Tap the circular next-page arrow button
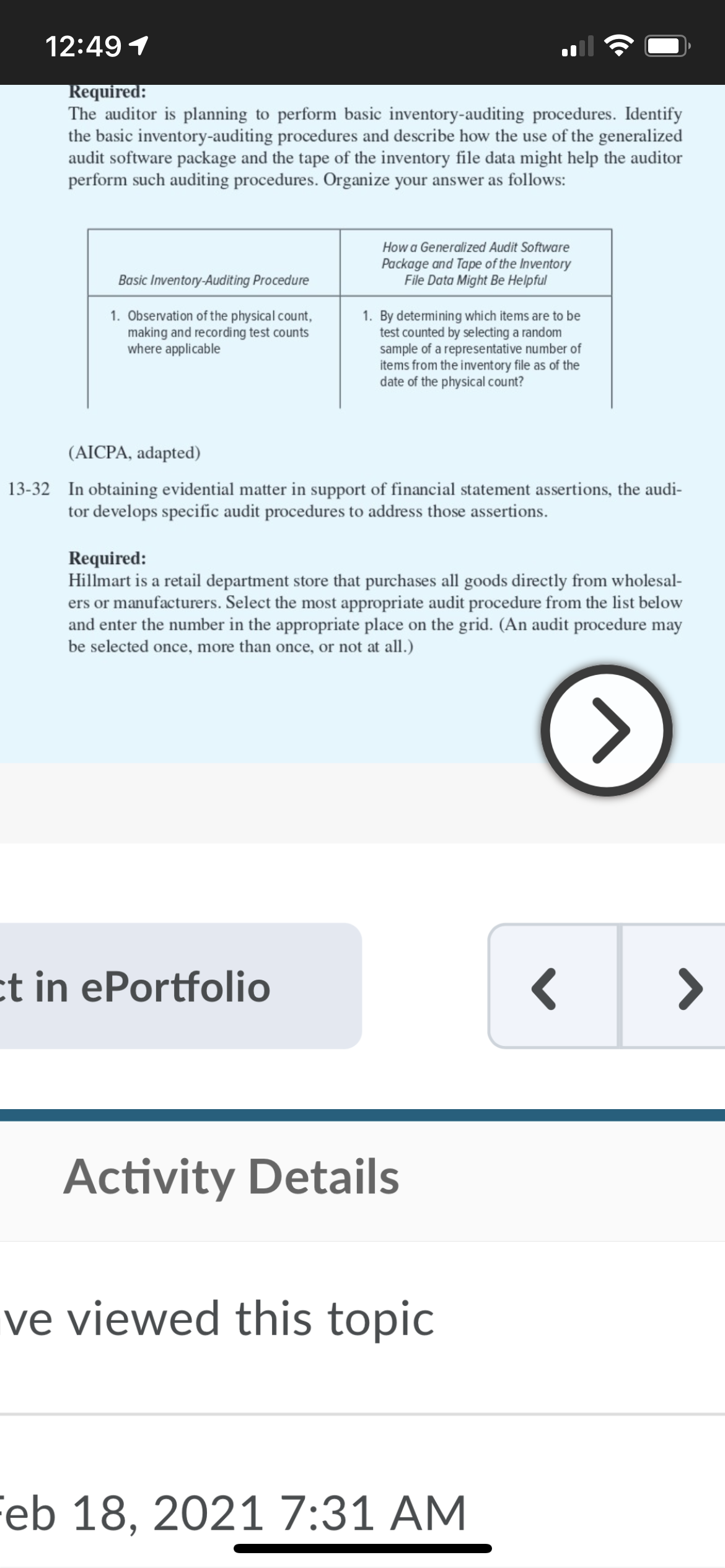This screenshot has width=725, height=1568. (x=606, y=730)
